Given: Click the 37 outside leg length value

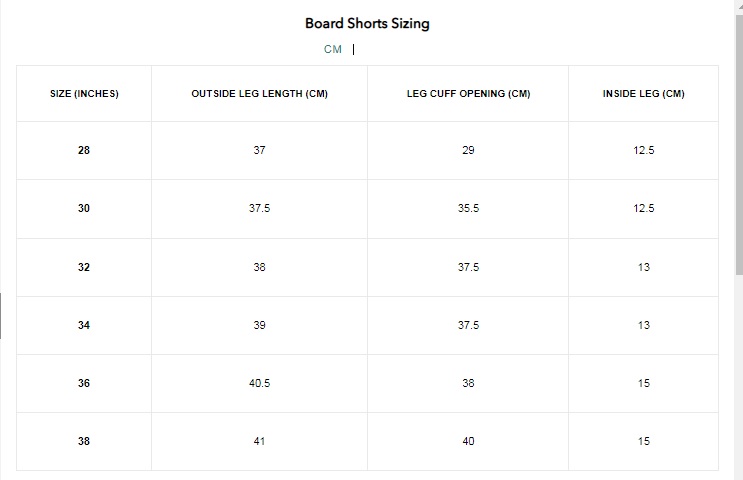Looking at the screenshot, I should coord(259,150).
